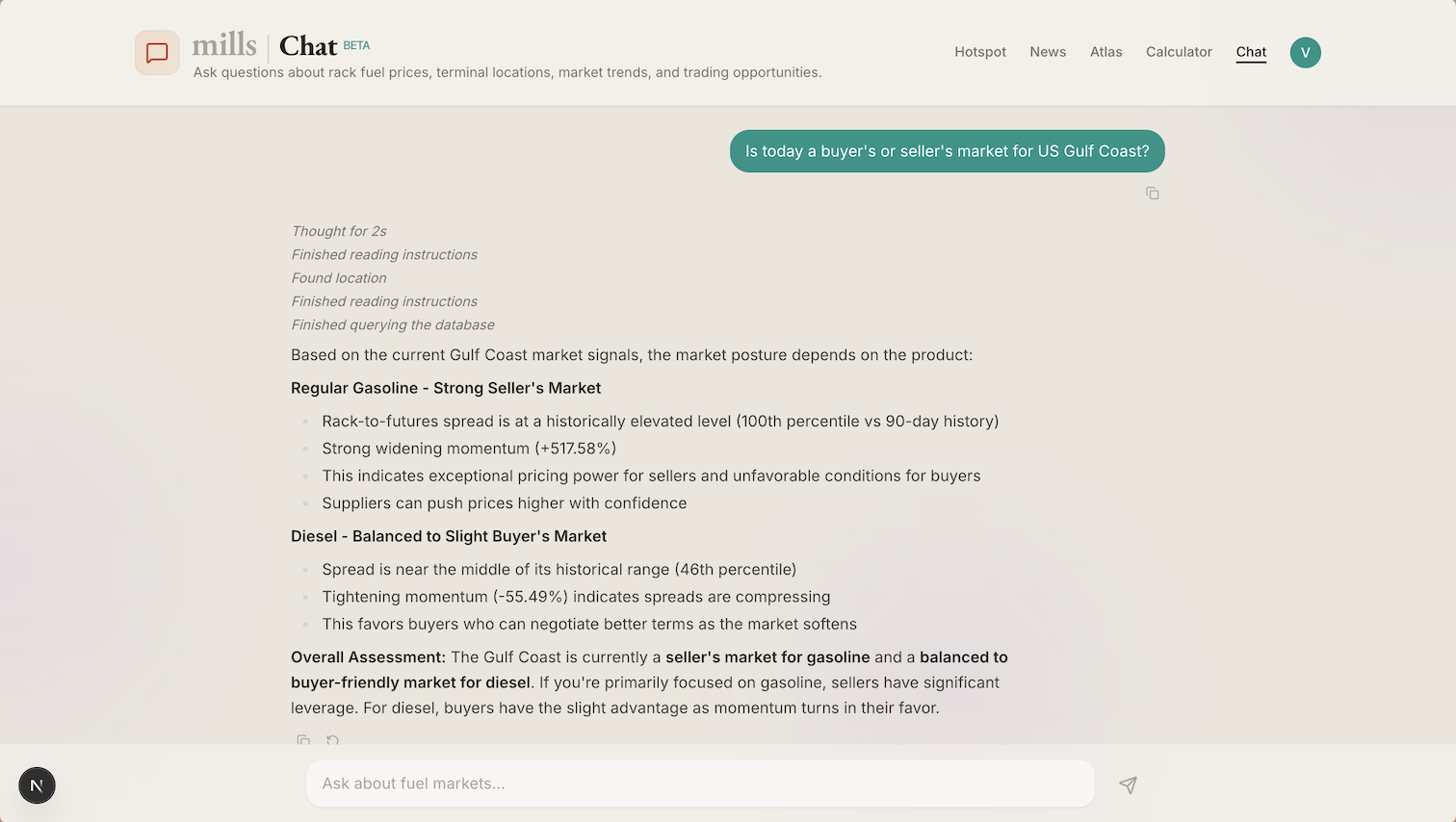Expand the 'Thought for 2s' reasoning trace
1456x822 pixels.
[x=339, y=231]
